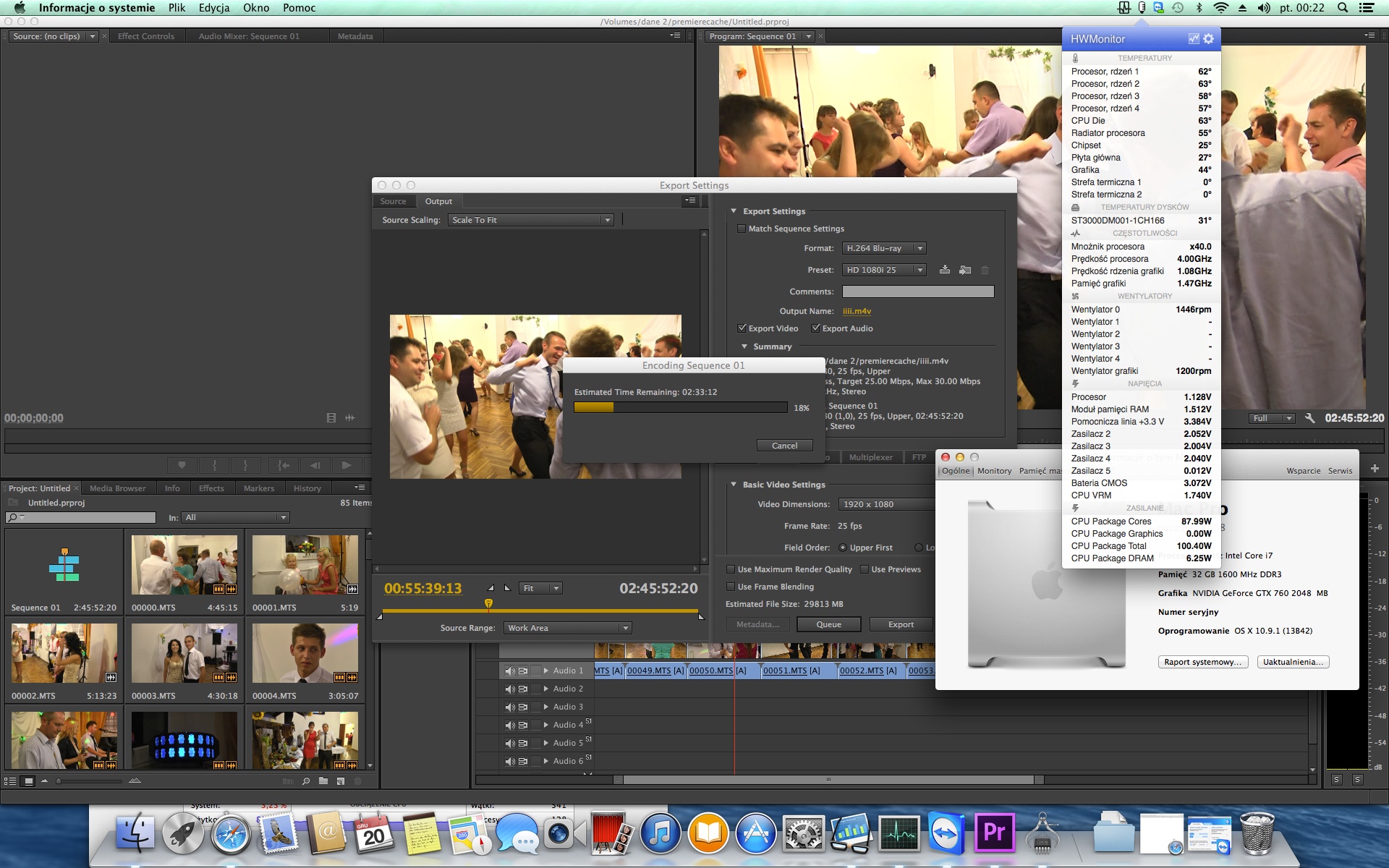Open the Trash in the Dock
Viewport: 1389px width, 868px height.
click(x=1257, y=833)
